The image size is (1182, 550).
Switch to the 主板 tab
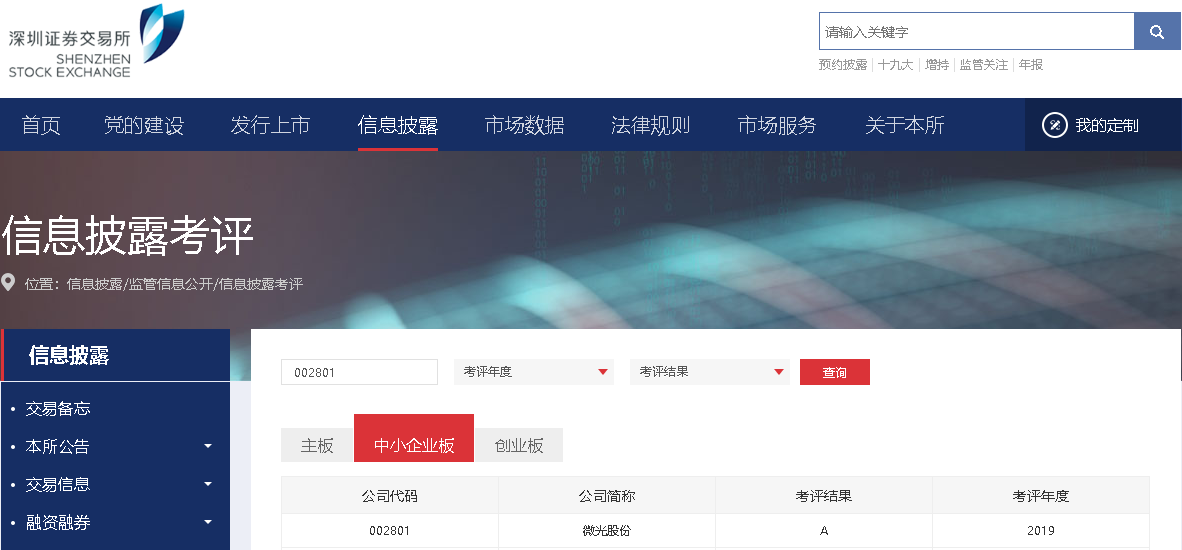click(x=317, y=445)
